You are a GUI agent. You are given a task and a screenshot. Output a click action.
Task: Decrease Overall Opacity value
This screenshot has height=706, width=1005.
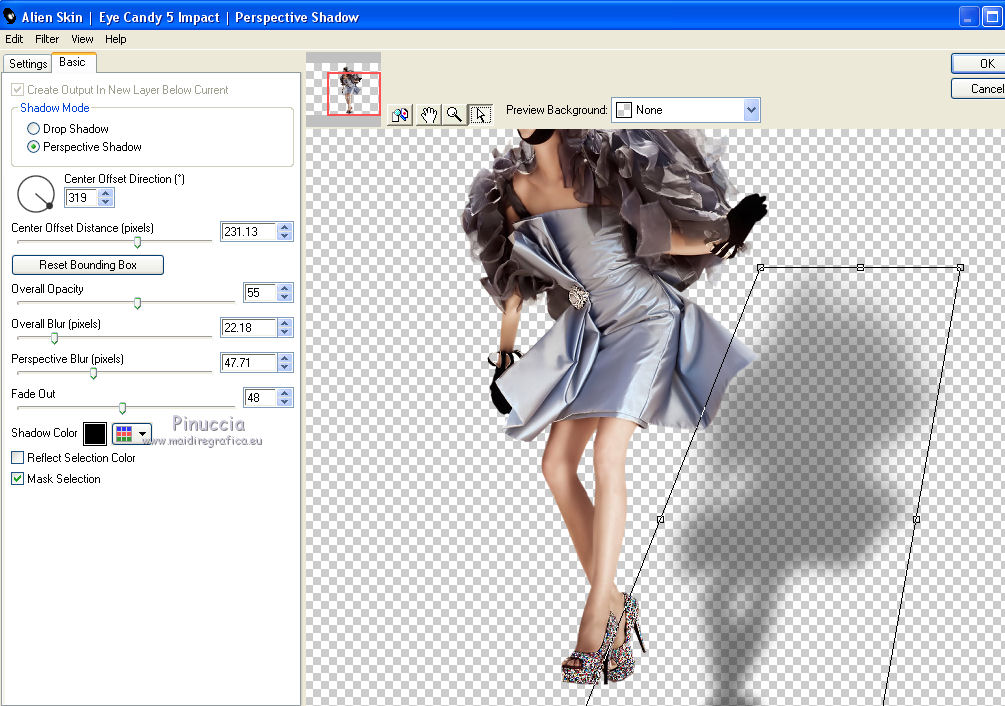(x=285, y=297)
